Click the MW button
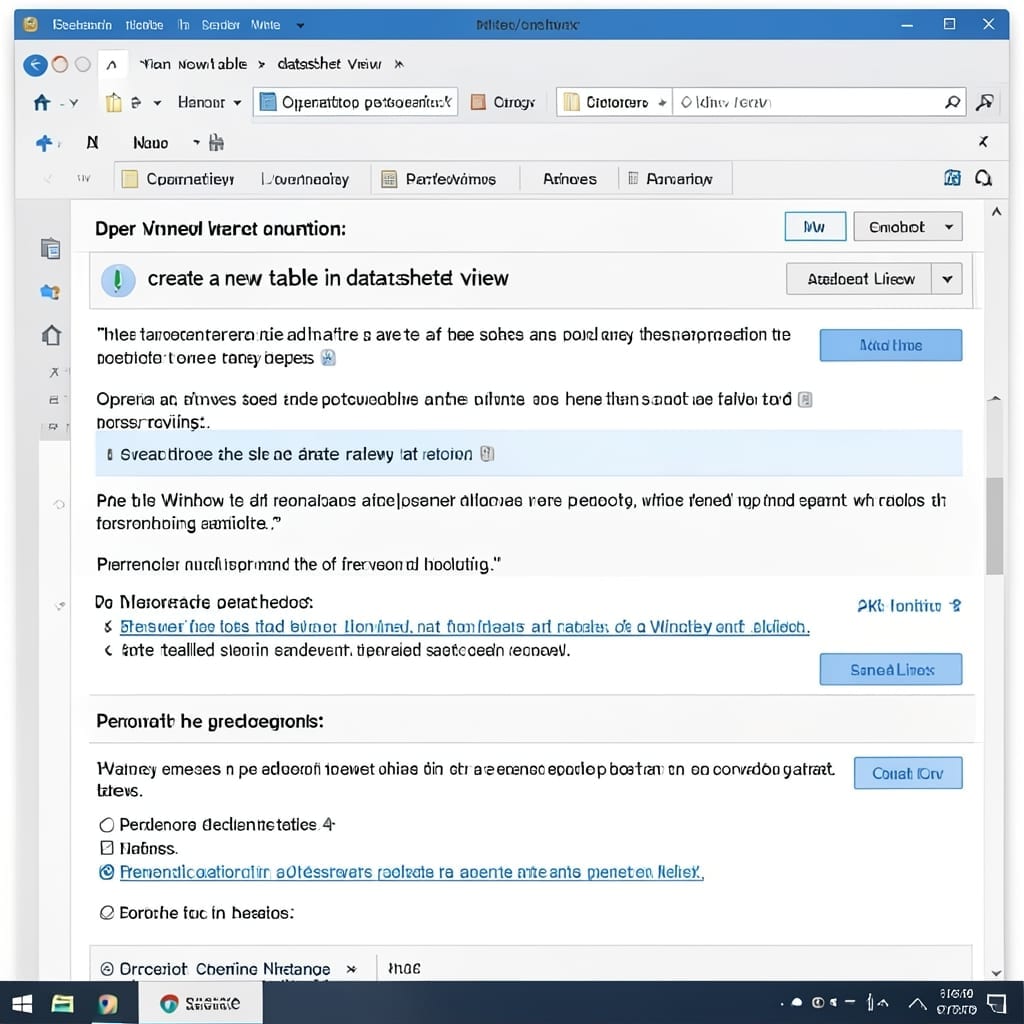This screenshot has width=1024, height=1024. [x=815, y=227]
